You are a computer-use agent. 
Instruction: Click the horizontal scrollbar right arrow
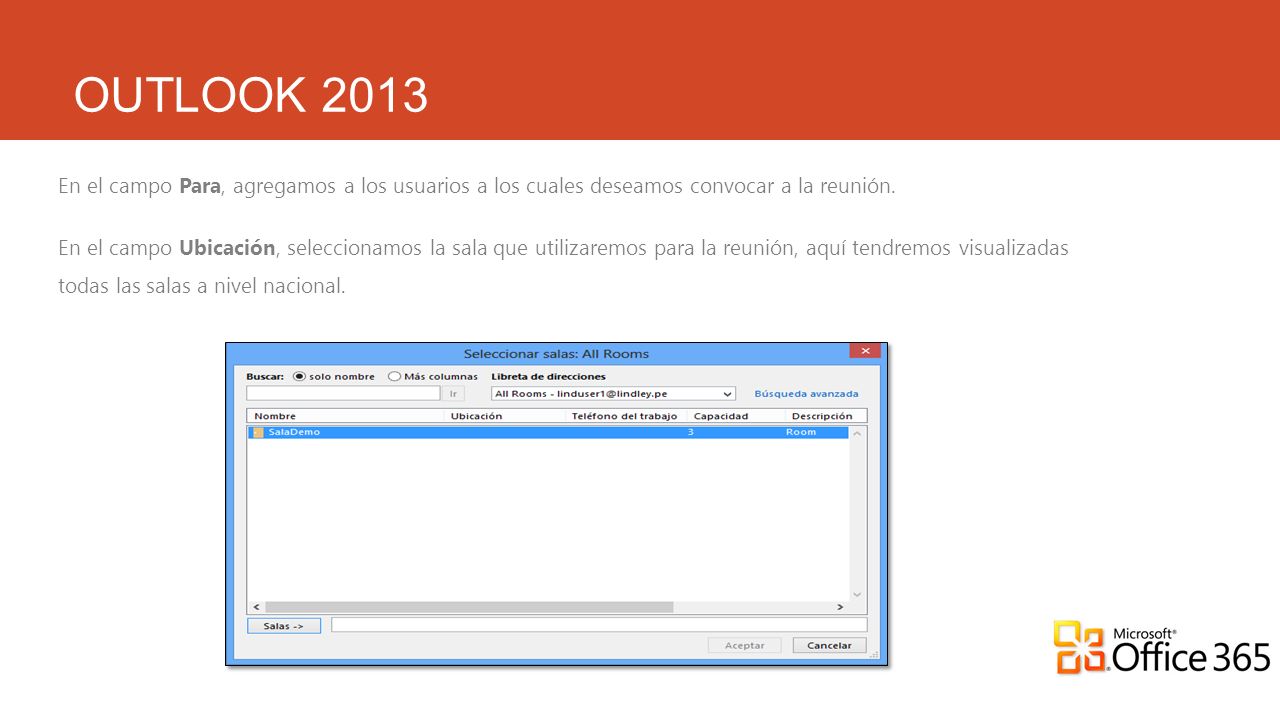840,607
